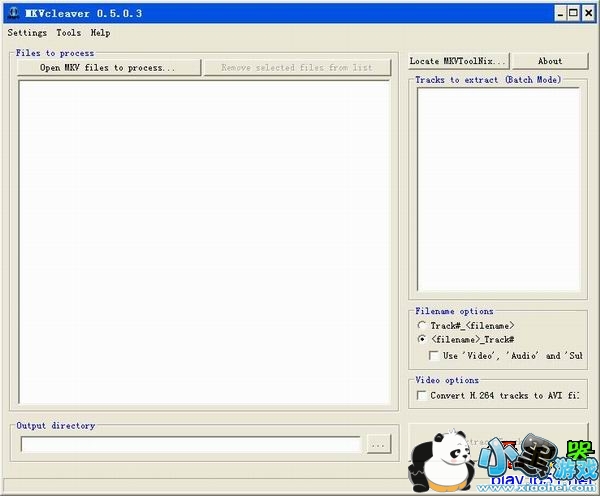Click inside the Files to process list
This screenshot has width=600, height=496.
(204, 242)
